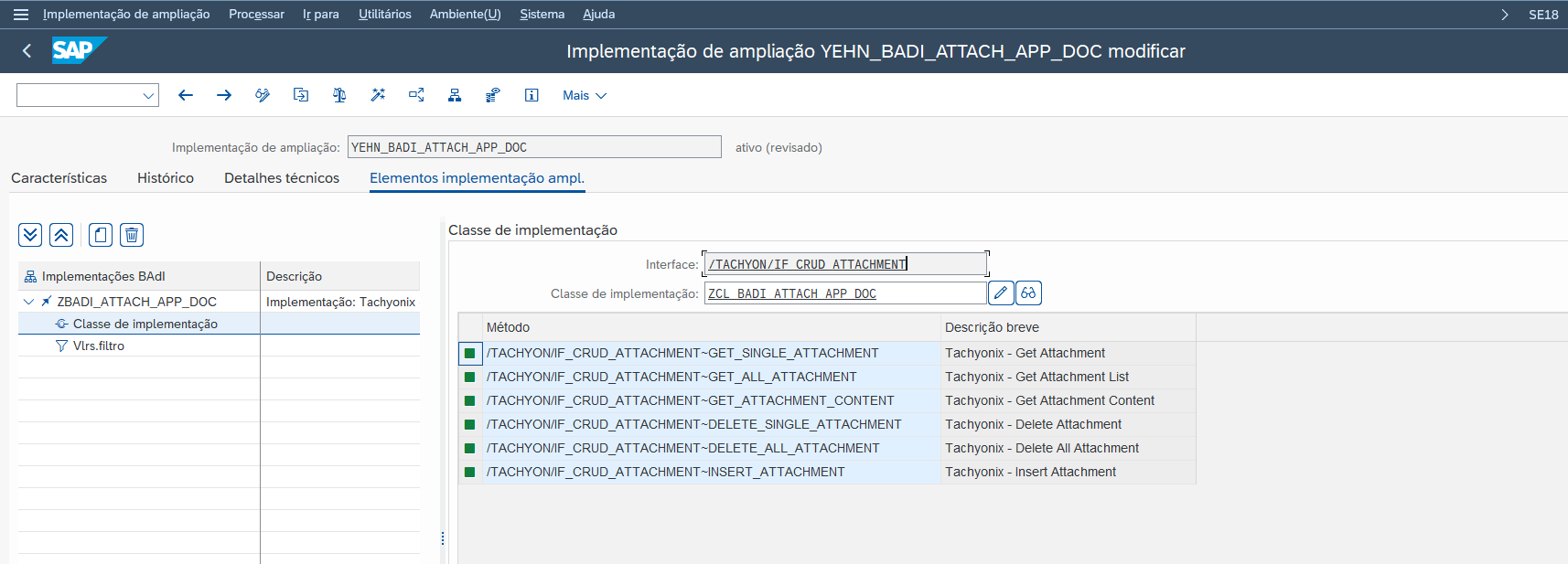Click the Implementação de ampliação name field
1568x564 pixels.
click(534, 147)
